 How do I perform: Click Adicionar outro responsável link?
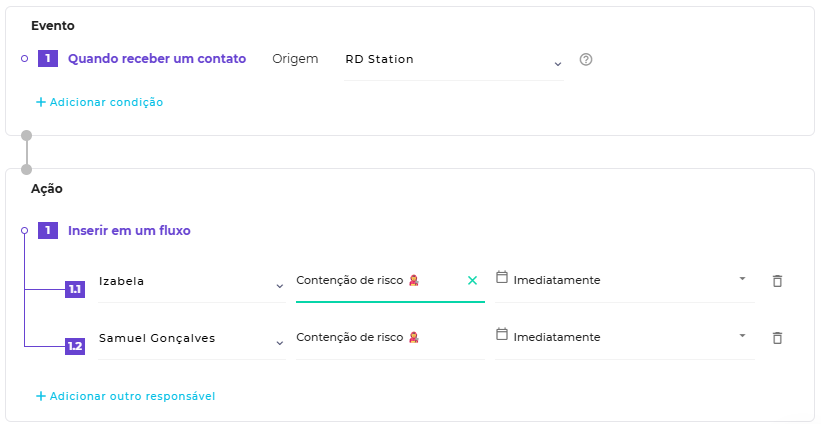click(x=132, y=396)
